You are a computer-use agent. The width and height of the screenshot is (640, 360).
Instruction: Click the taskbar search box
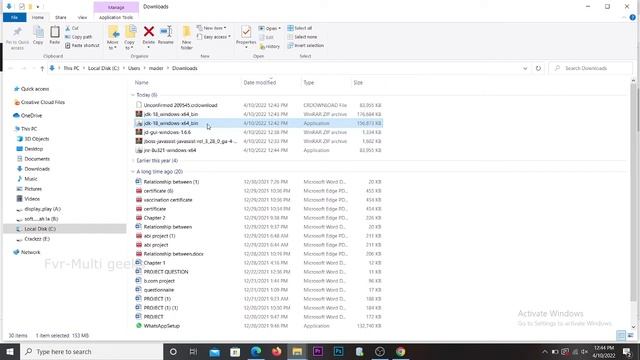click(x=91, y=351)
